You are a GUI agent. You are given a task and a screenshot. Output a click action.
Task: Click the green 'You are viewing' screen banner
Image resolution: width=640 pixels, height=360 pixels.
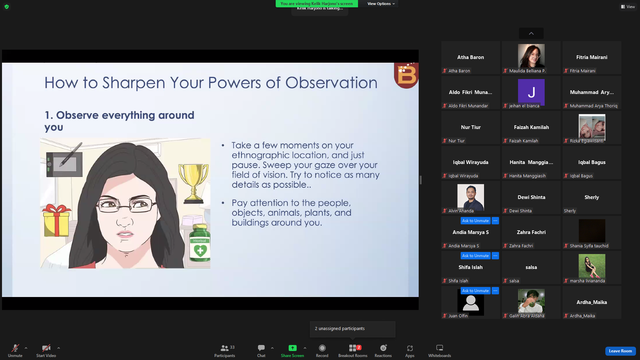click(x=317, y=3)
